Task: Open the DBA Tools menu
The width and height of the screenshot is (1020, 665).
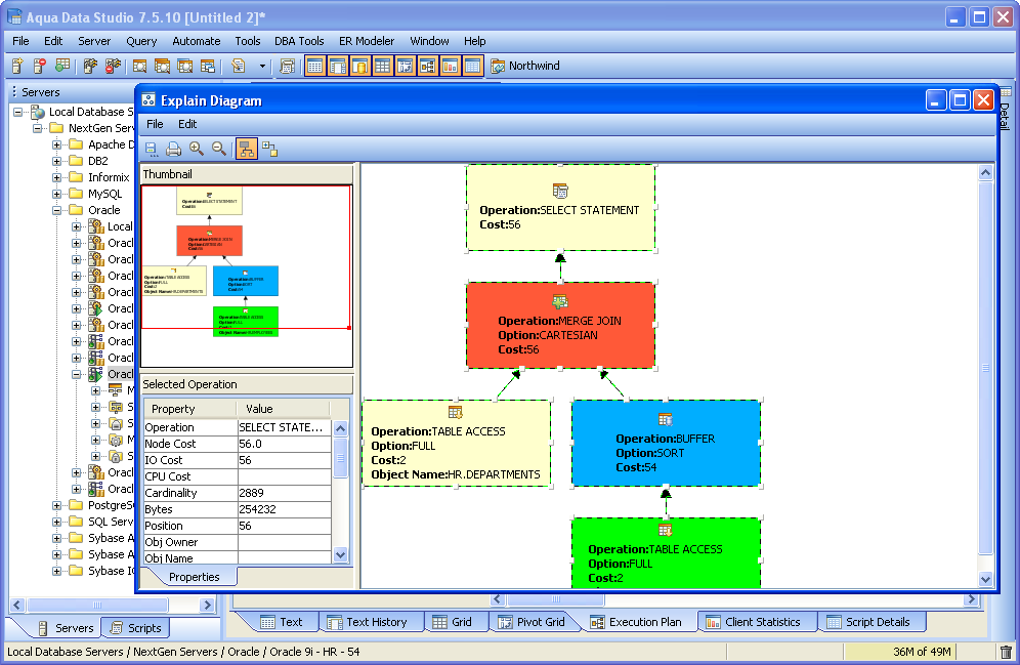Action: (x=299, y=41)
